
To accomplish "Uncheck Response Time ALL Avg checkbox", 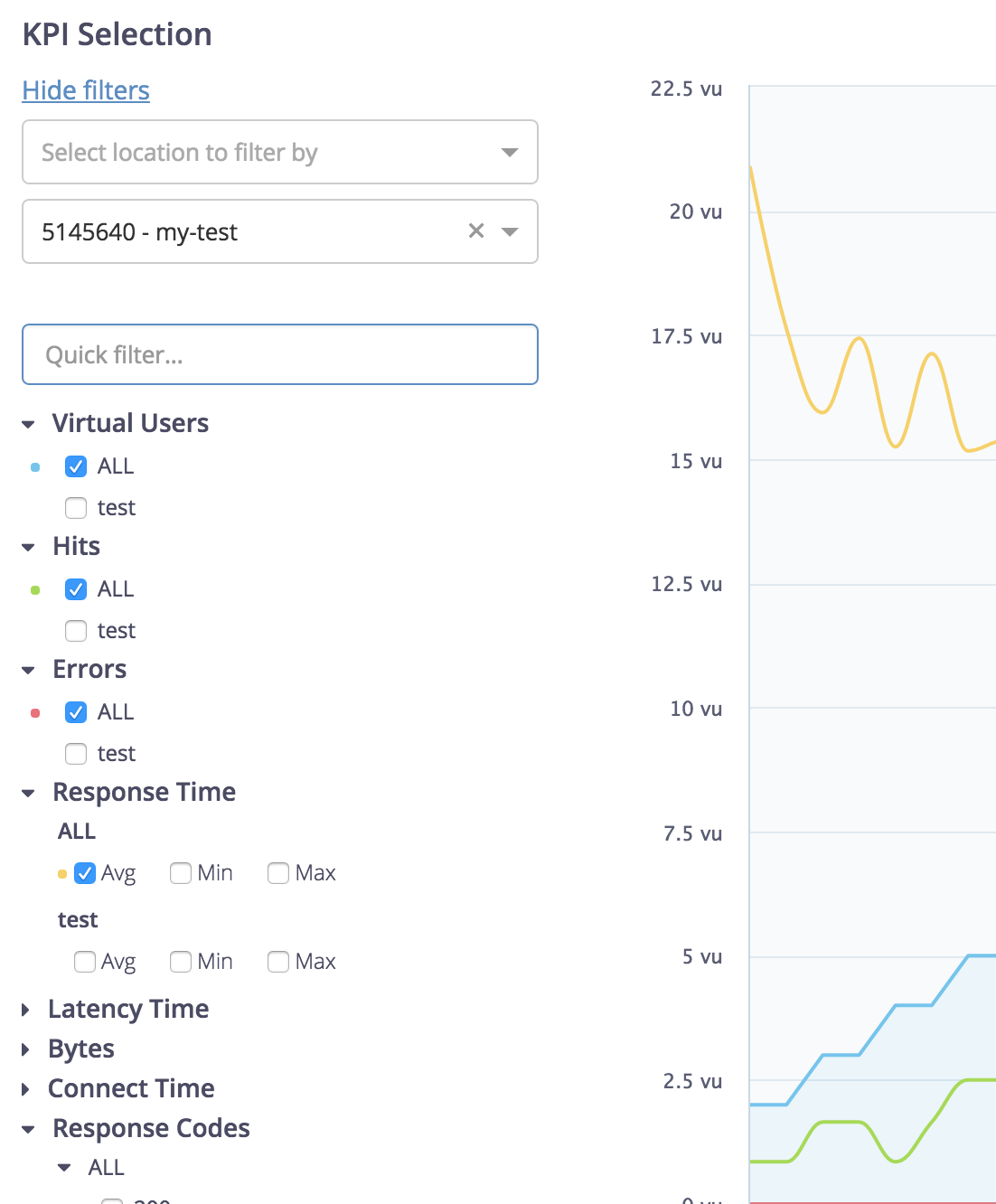I will [85, 873].
